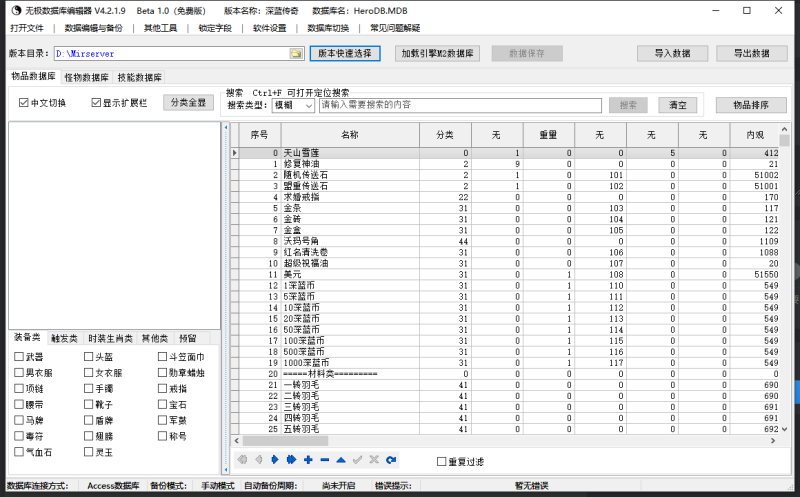Select the 超级祝福油 name cell
800x497 pixels.
[x=350, y=263]
